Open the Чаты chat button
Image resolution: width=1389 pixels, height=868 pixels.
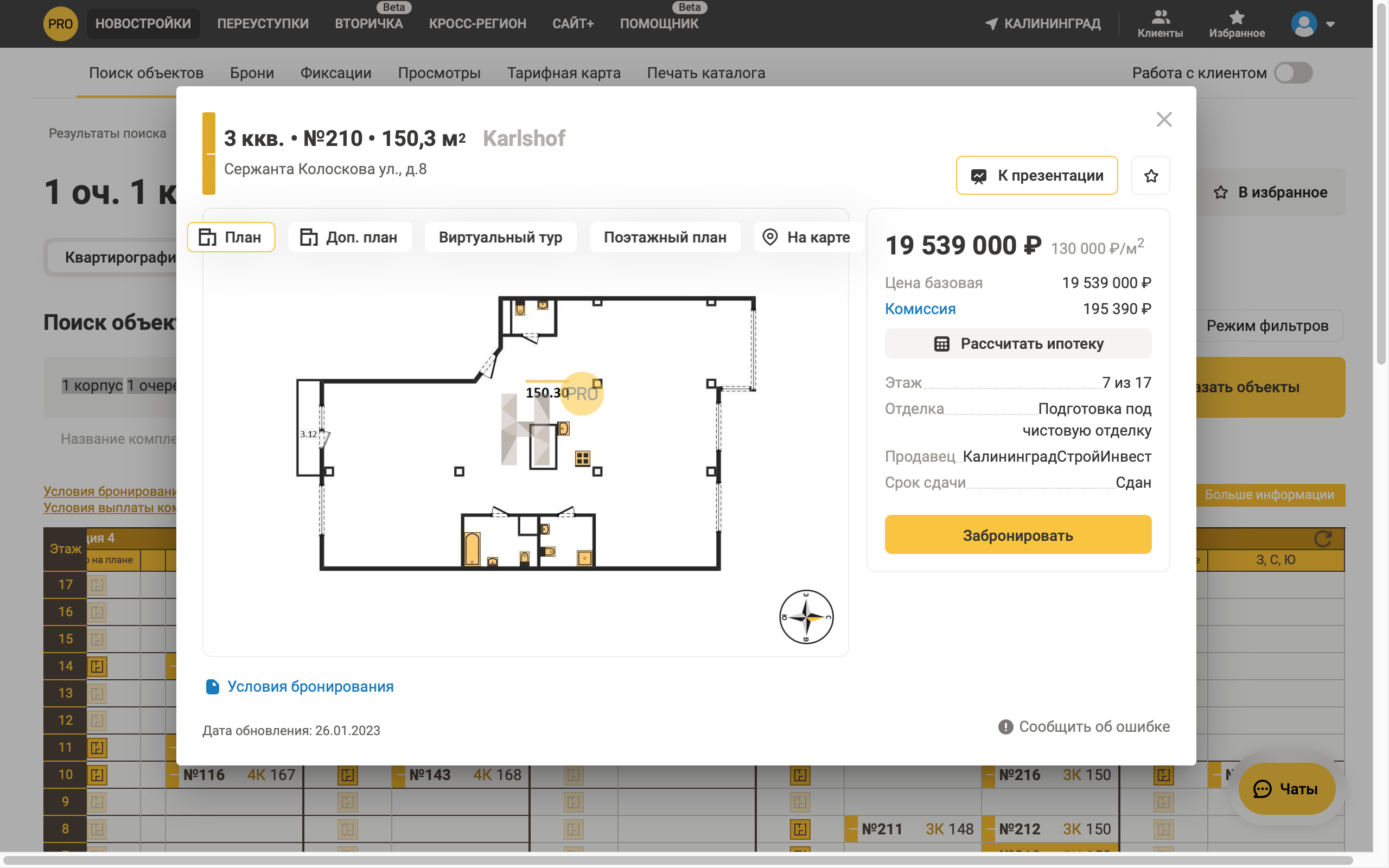1286,789
